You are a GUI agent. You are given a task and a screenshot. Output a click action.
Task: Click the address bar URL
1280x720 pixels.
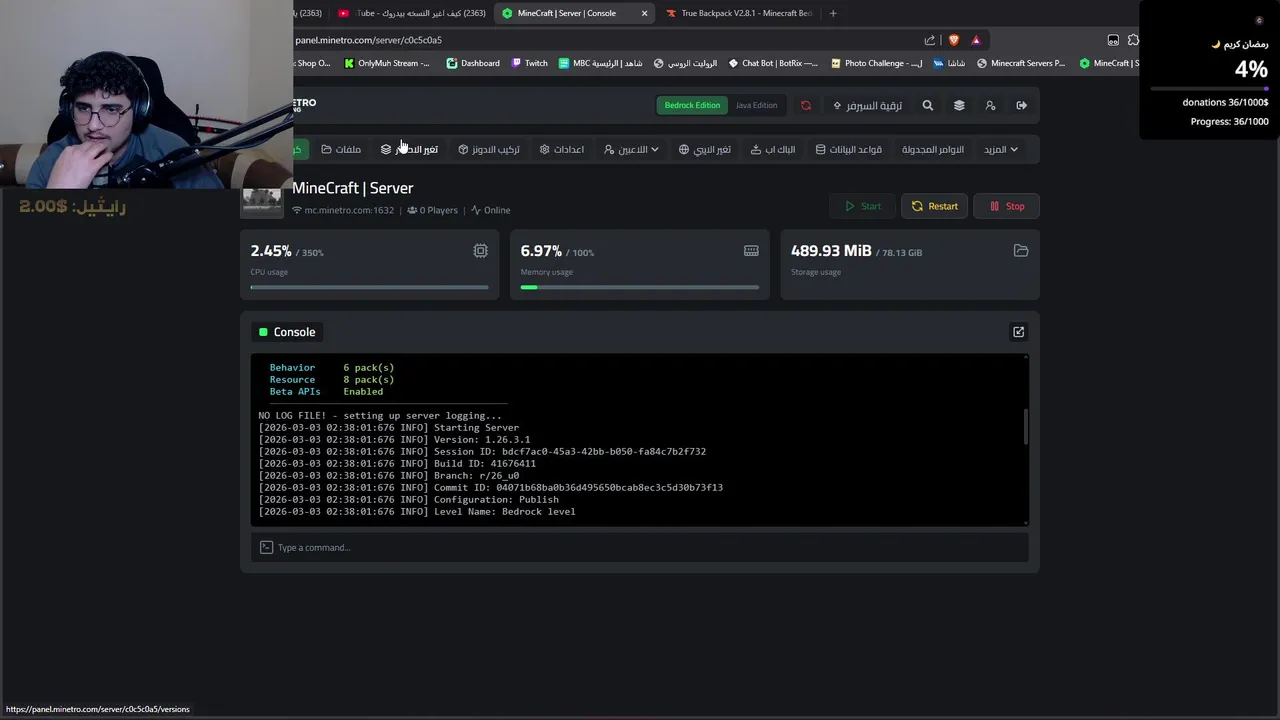point(368,40)
